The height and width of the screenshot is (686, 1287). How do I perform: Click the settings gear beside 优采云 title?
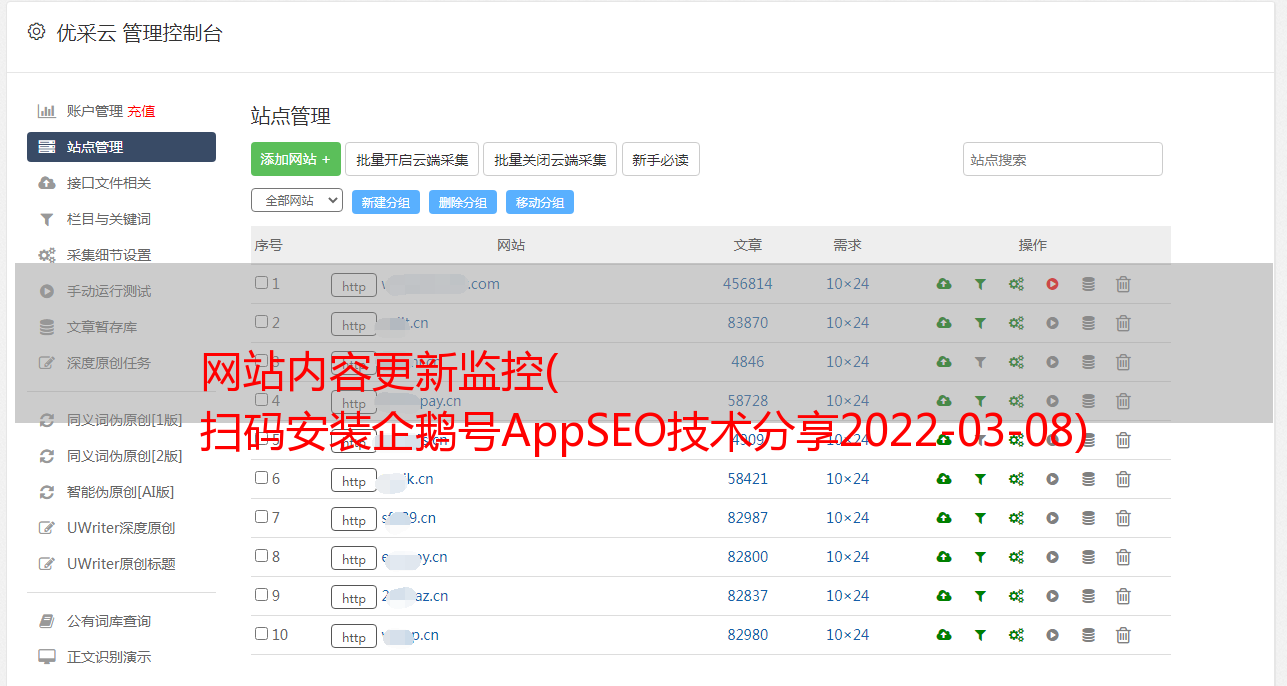pos(37,32)
